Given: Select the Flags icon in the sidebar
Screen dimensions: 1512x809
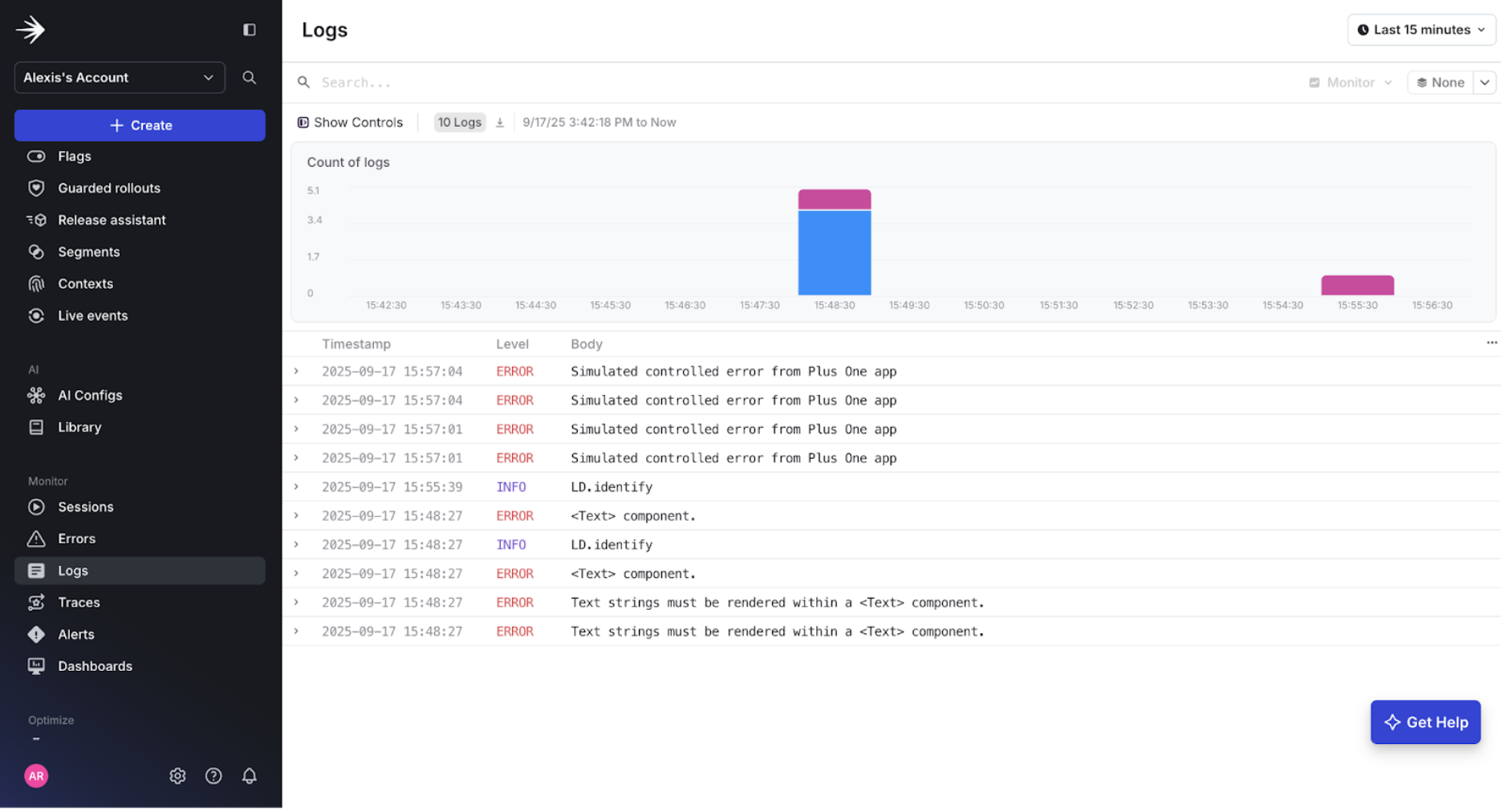Looking at the screenshot, I should point(36,156).
